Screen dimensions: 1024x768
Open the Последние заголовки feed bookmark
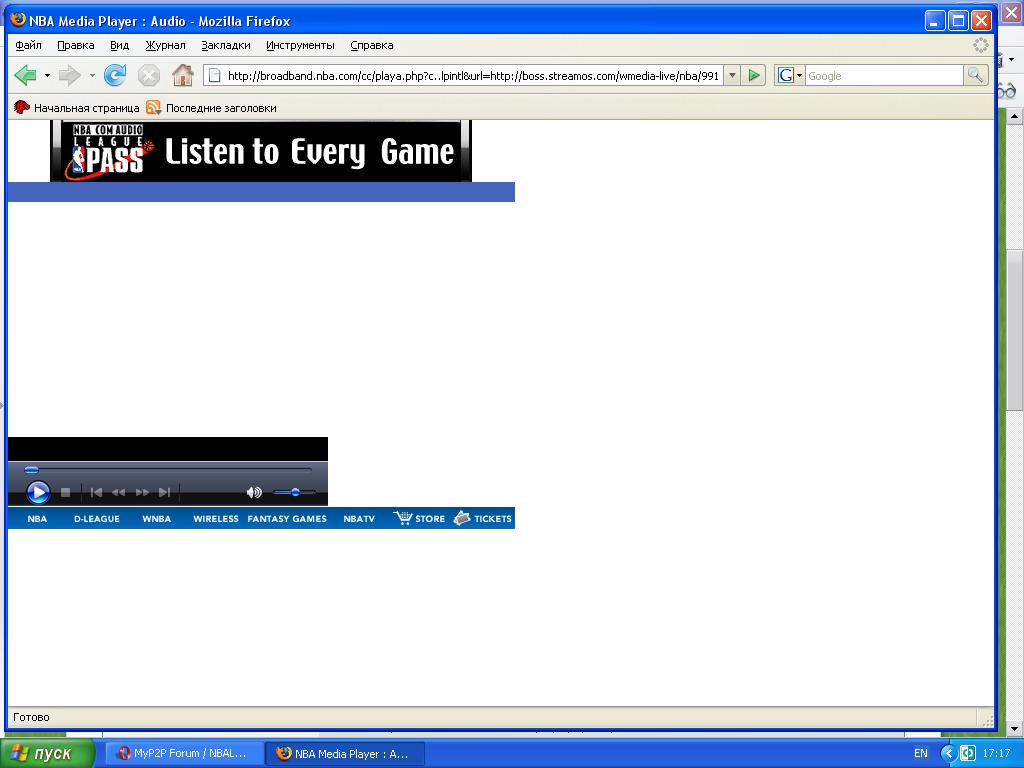point(212,108)
